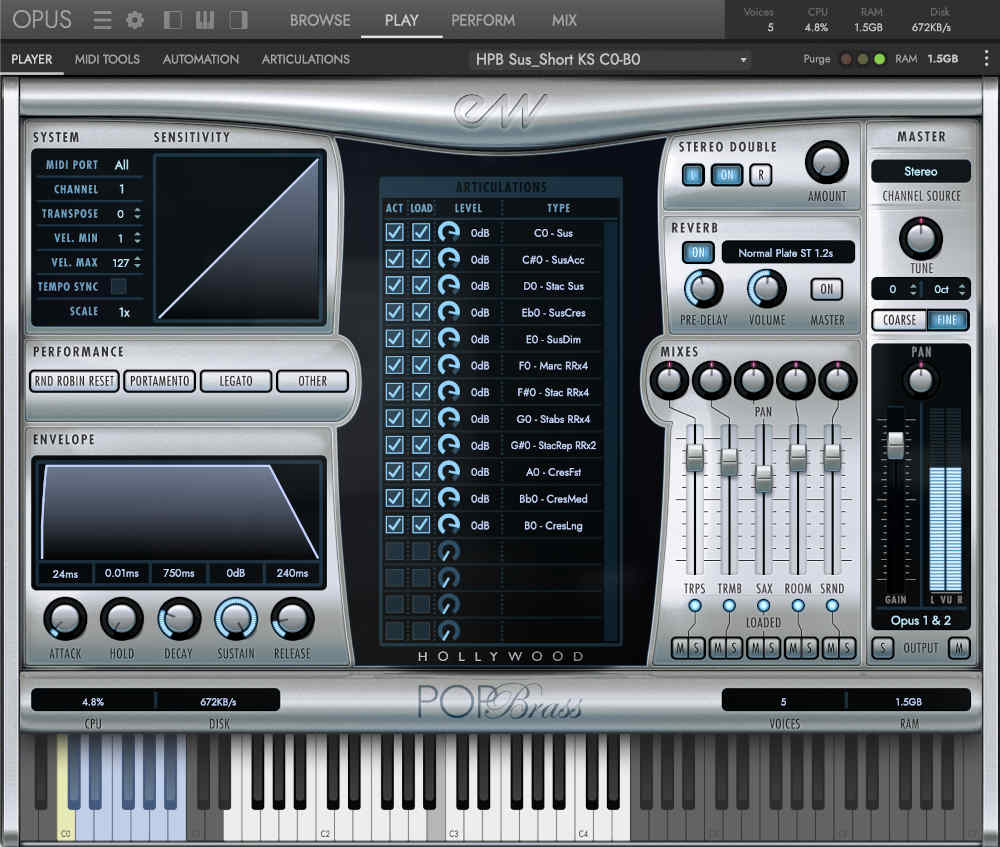Click the Reverb Pre-Delay knob

pyautogui.click(x=703, y=289)
